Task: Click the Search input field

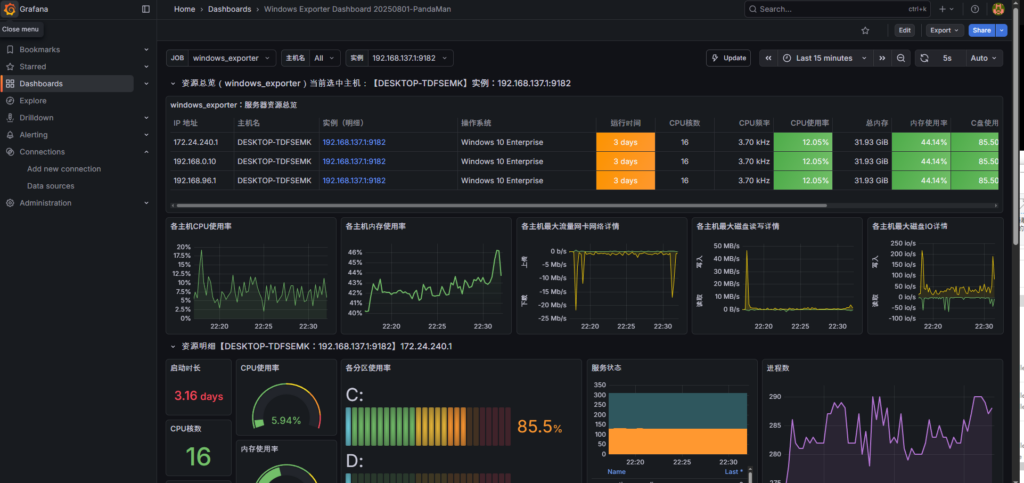Action: 828,9
